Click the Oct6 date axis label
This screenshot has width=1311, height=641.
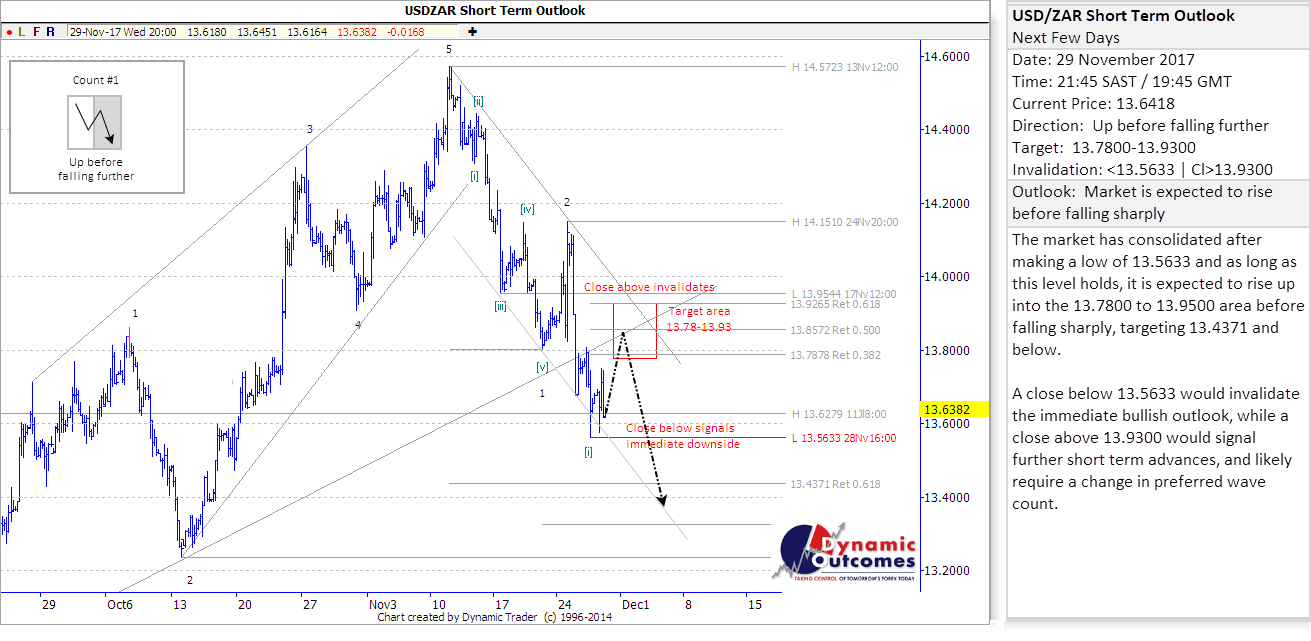(x=119, y=604)
